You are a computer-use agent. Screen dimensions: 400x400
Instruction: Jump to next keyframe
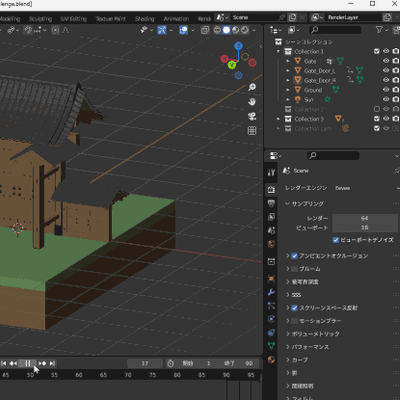tap(43, 363)
